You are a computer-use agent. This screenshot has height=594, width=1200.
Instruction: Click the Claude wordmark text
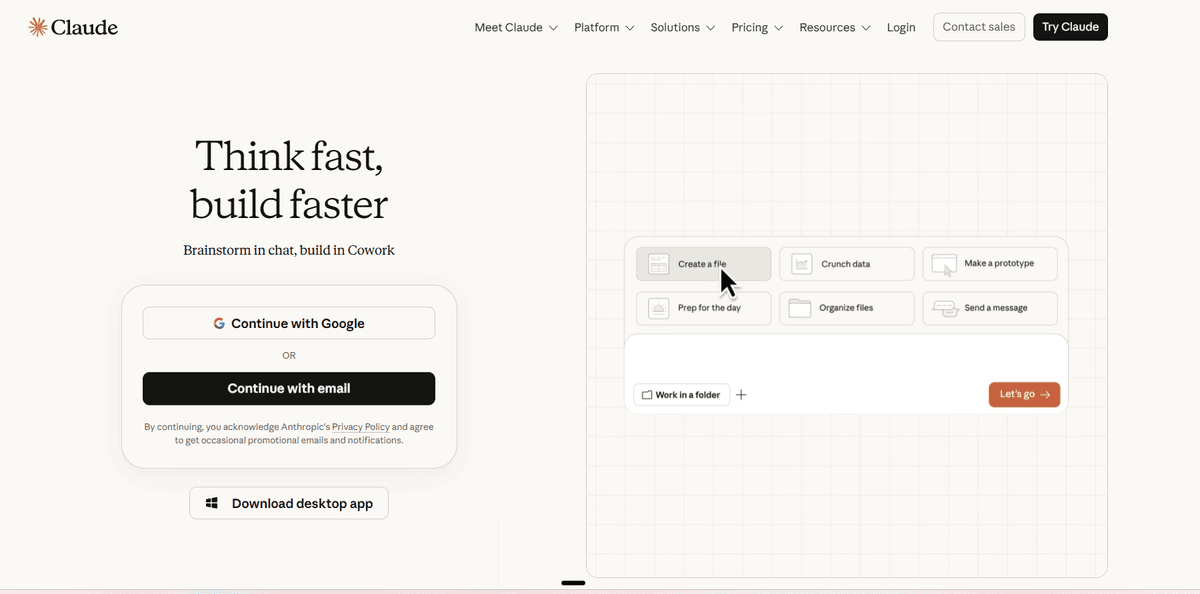point(85,27)
